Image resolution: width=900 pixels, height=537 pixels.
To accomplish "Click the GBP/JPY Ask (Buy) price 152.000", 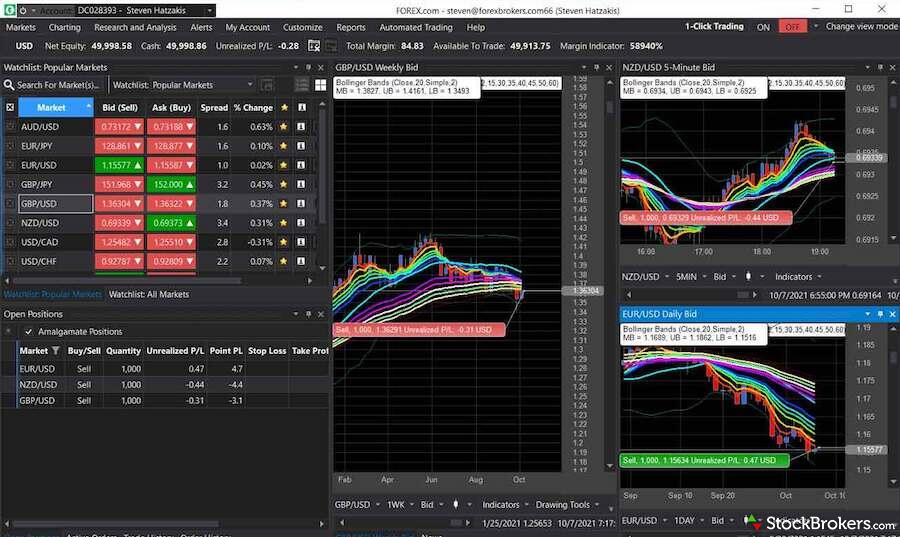I will (x=170, y=184).
